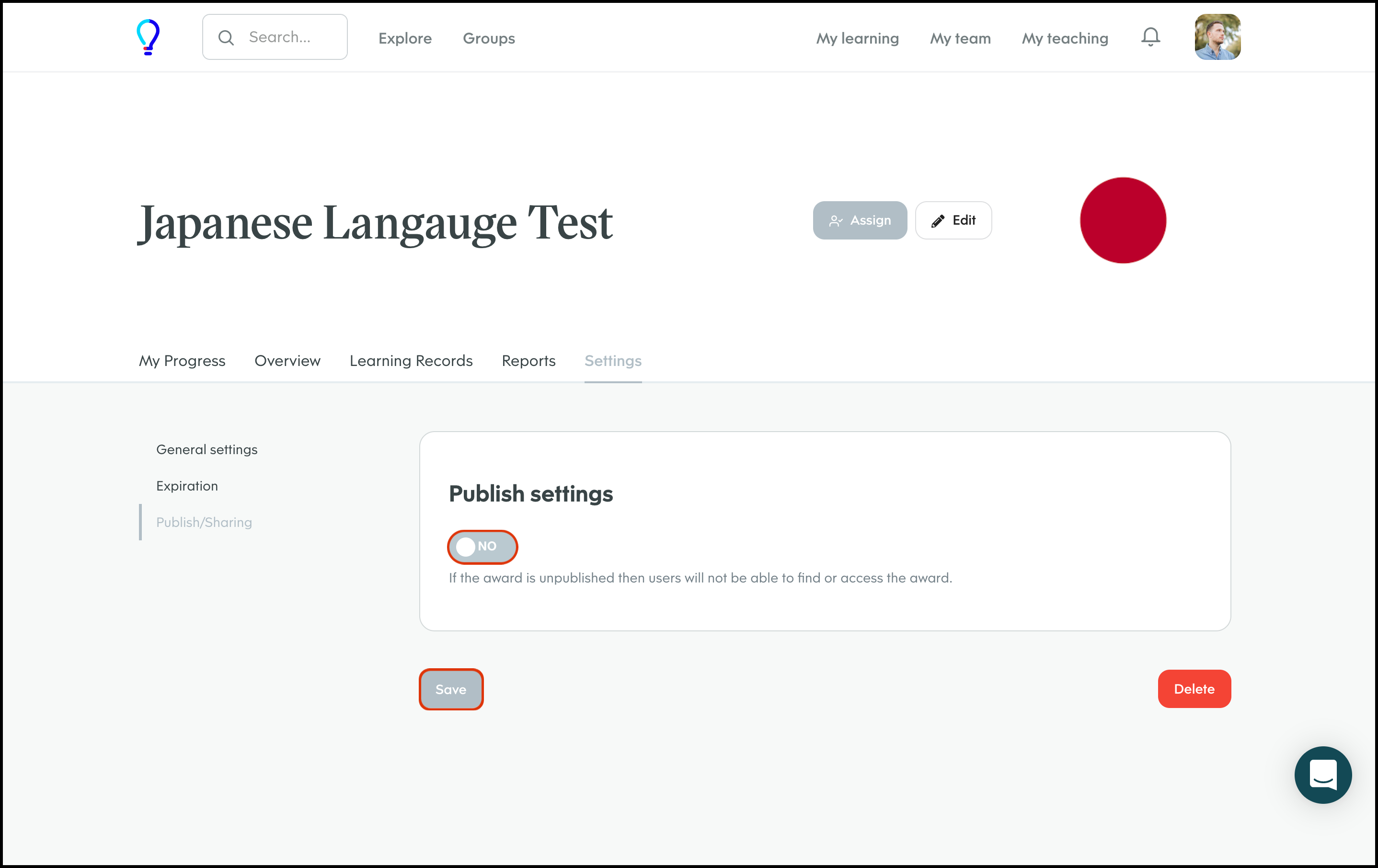
Task: Switch to the My Progress tab
Action: point(182,361)
